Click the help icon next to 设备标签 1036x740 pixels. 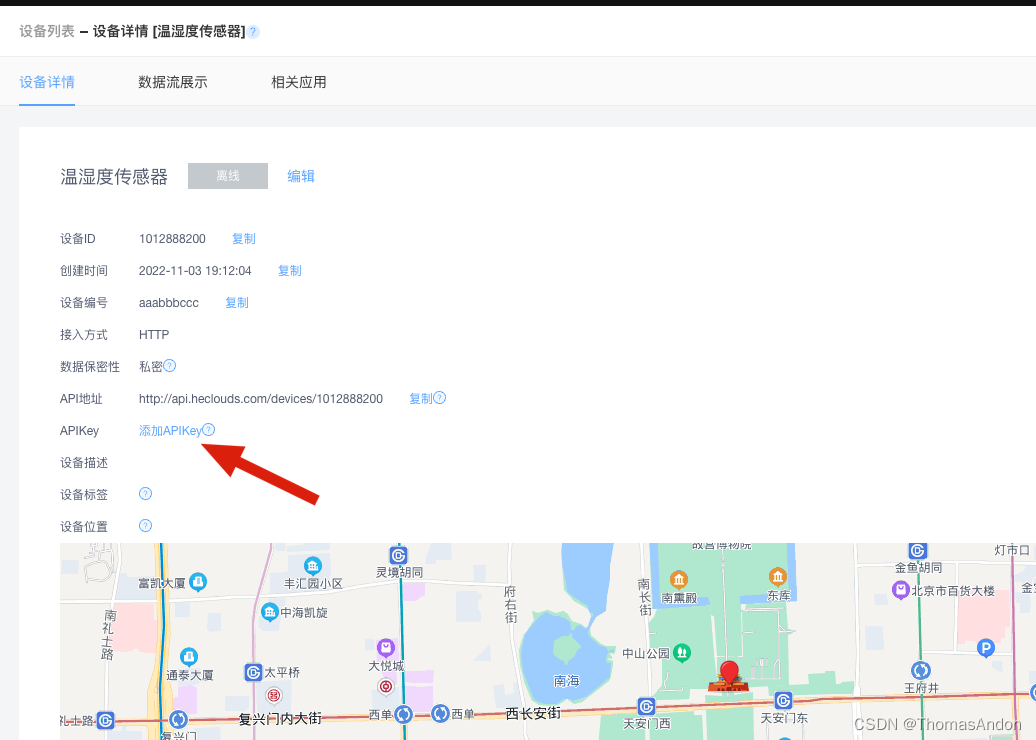point(145,493)
